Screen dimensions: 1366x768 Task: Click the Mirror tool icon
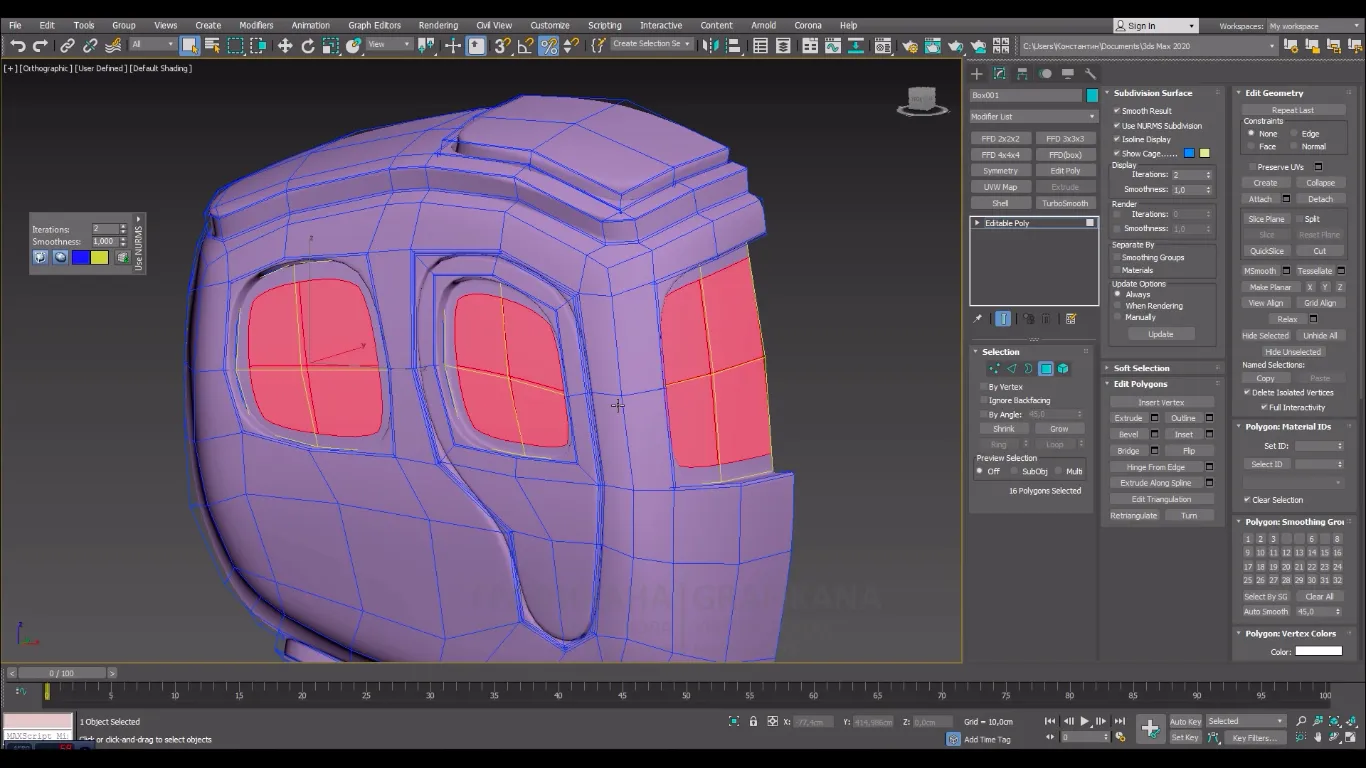point(709,46)
